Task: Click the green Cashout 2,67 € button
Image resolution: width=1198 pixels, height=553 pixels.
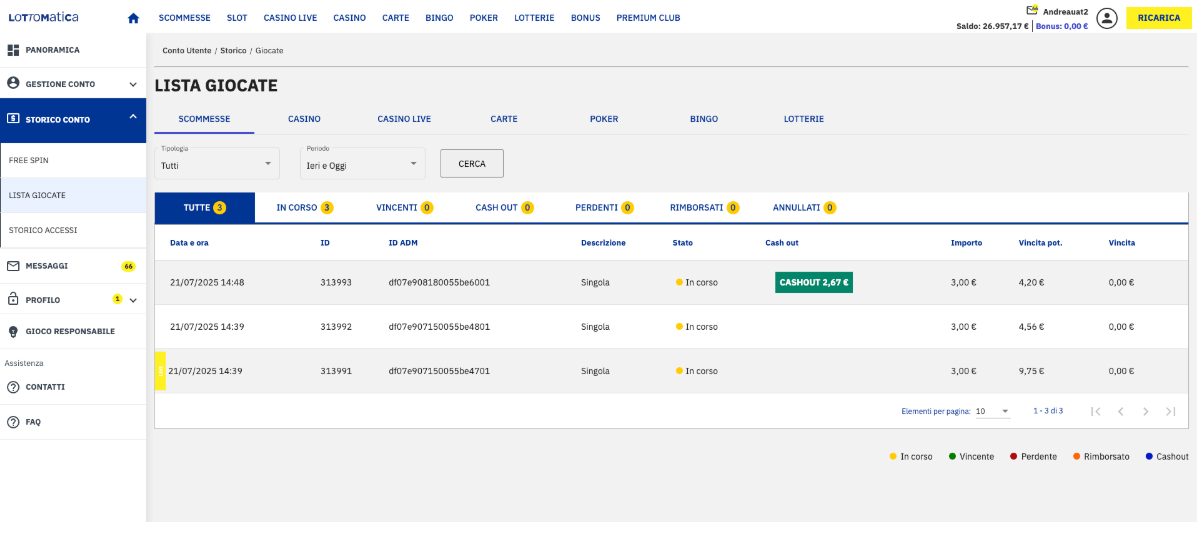Action: [x=813, y=283]
